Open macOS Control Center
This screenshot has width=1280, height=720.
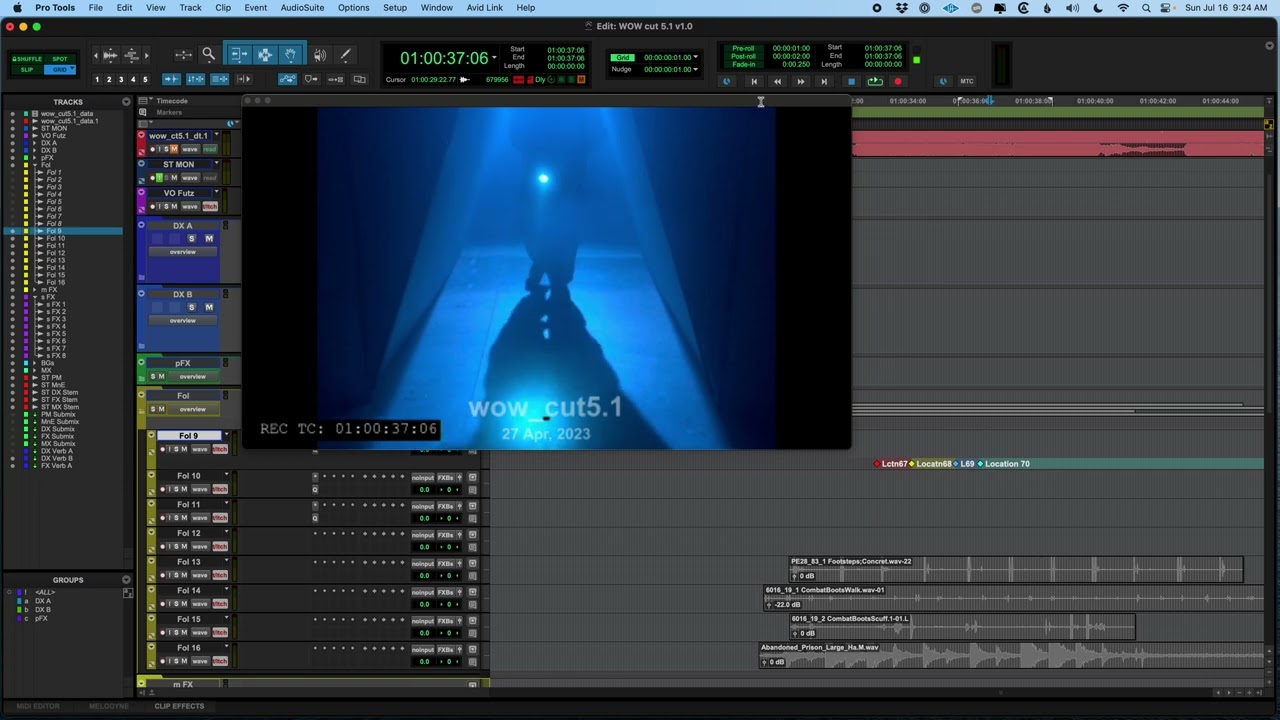click(x=1168, y=7)
